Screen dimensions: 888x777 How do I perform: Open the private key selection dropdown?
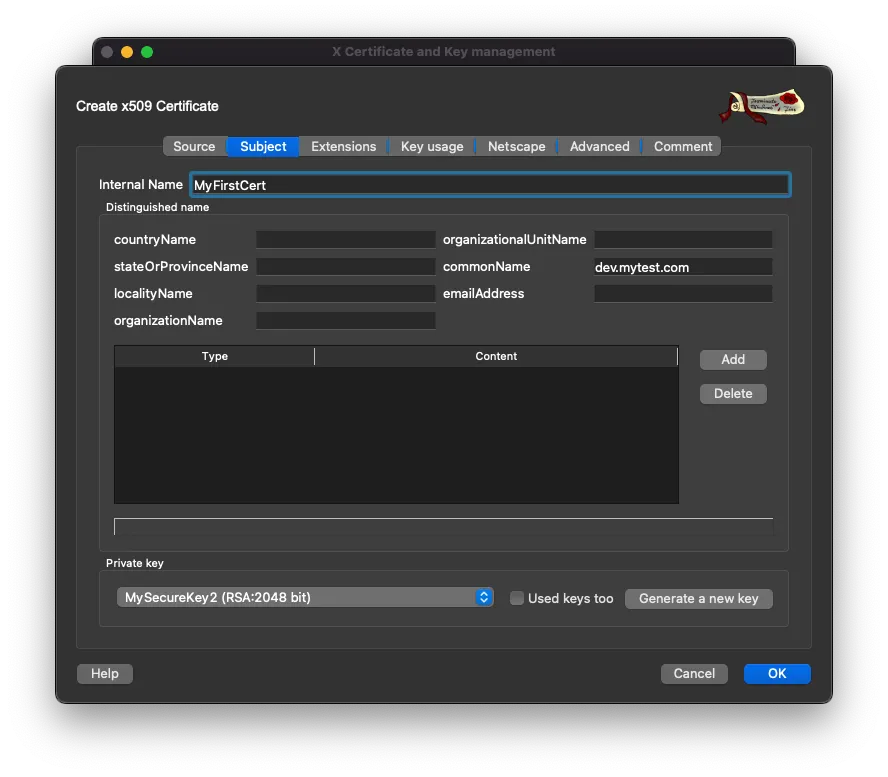click(x=305, y=596)
